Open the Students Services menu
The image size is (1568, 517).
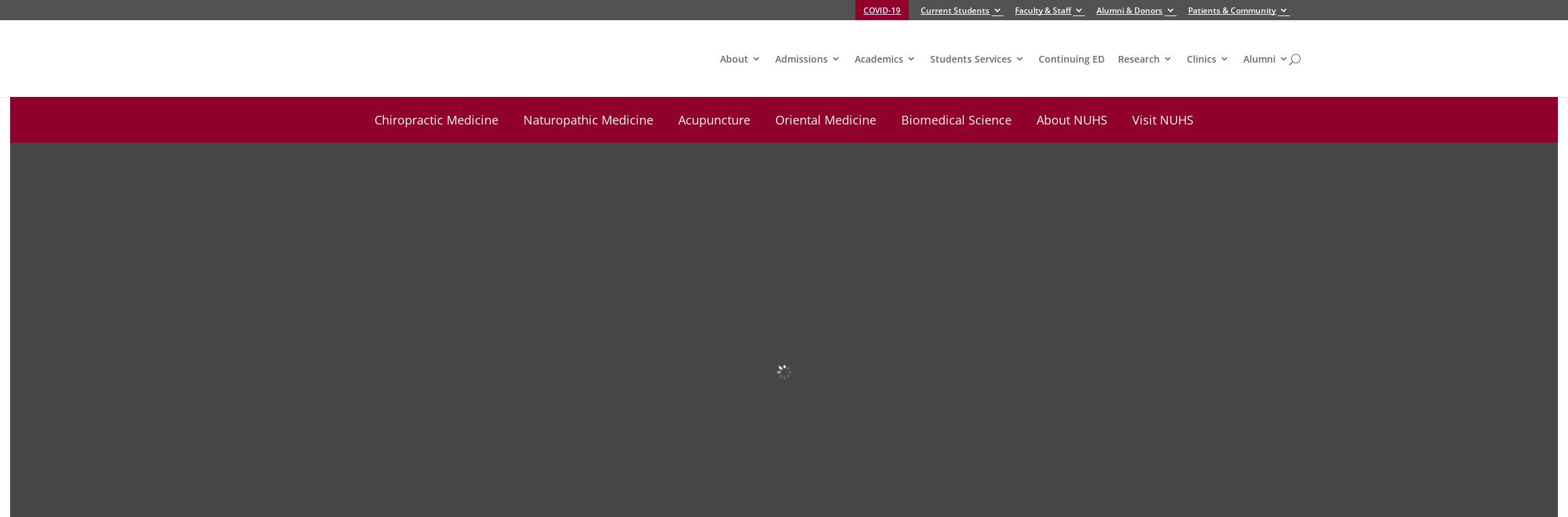click(x=977, y=59)
